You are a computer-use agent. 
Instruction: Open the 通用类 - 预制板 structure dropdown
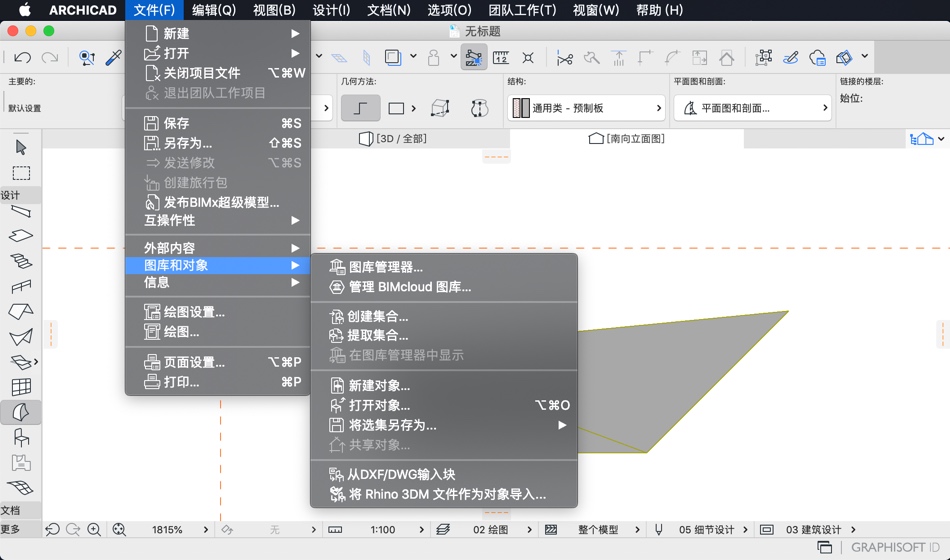click(x=586, y=108)
